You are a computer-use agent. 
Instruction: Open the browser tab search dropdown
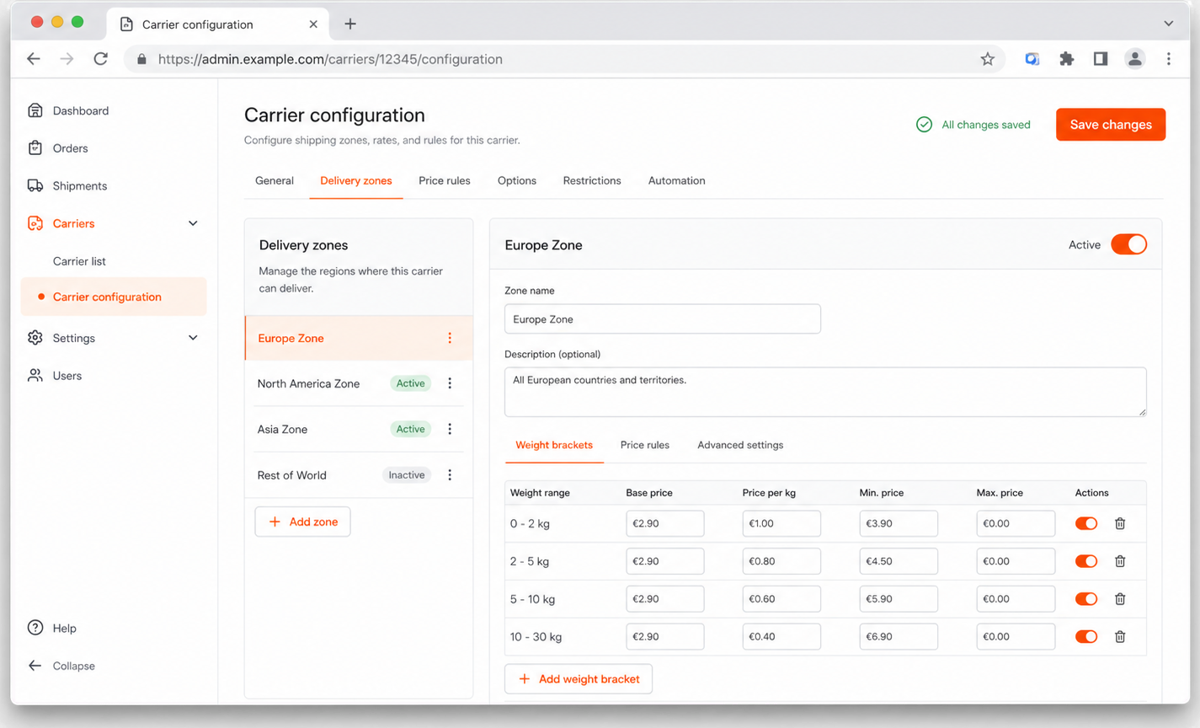[x=1169, y=24]
